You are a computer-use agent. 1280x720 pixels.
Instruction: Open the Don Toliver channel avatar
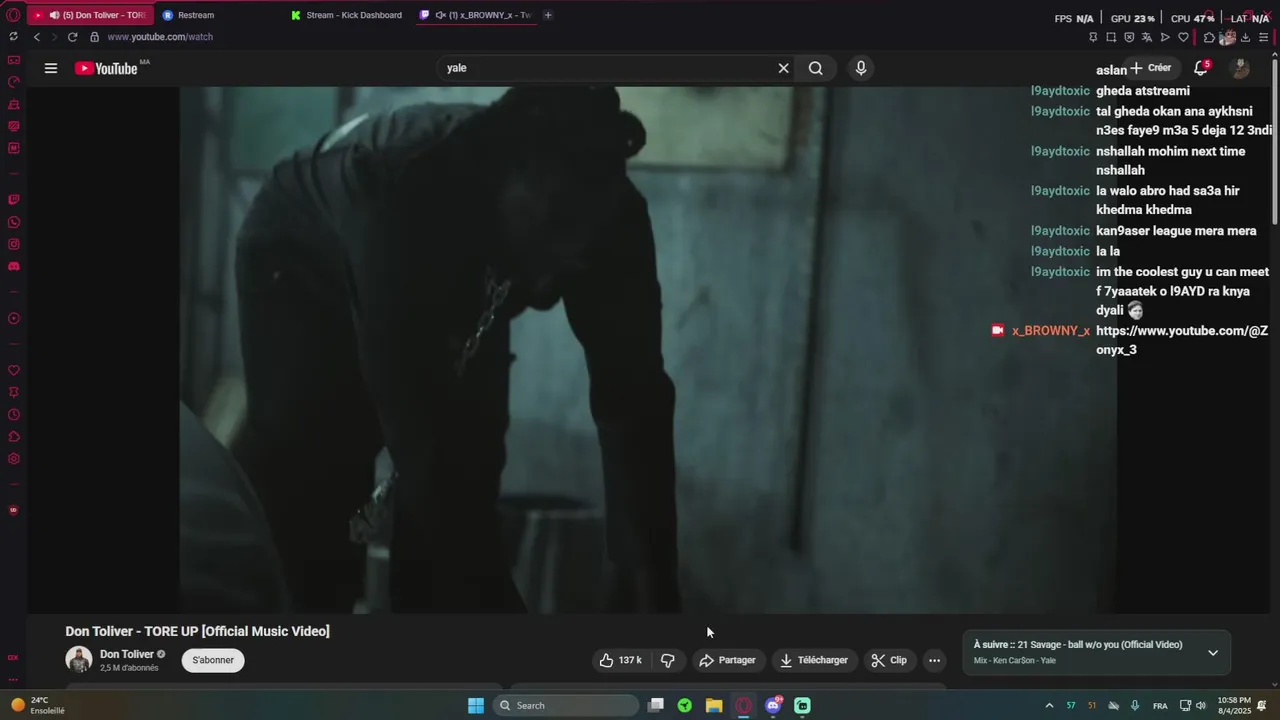[79, 660]
